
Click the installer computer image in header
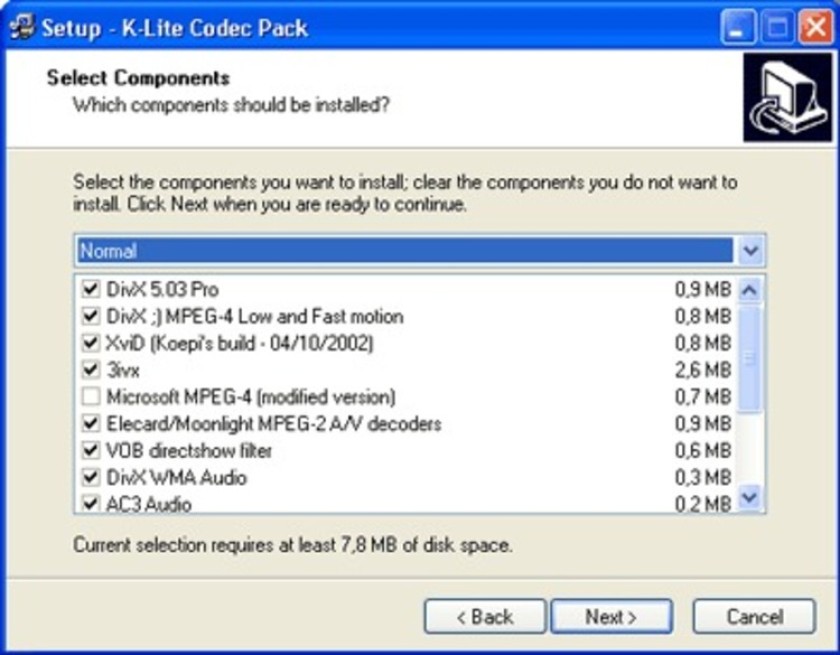pos(789,97)
